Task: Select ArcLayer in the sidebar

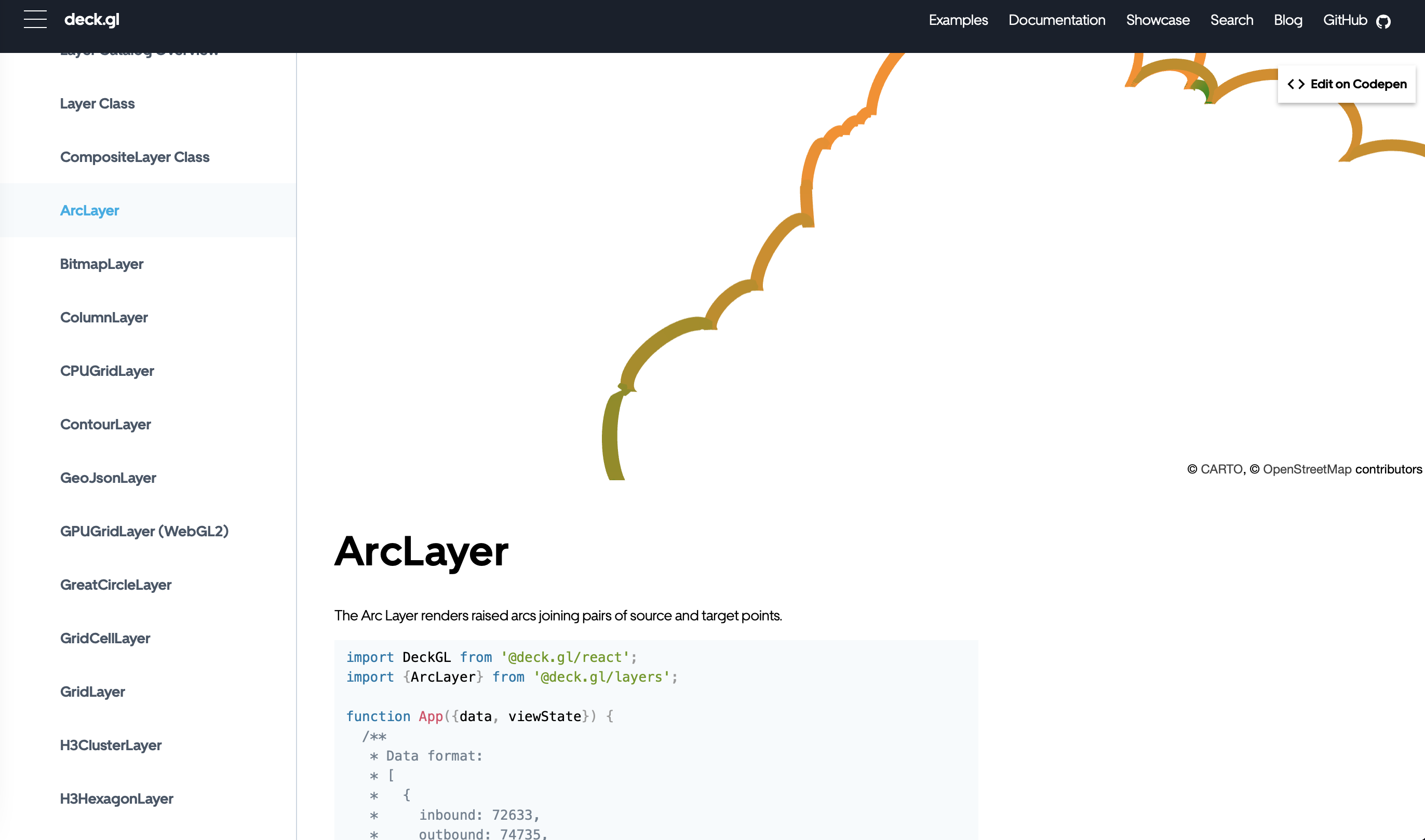Action: pos(89,210)
